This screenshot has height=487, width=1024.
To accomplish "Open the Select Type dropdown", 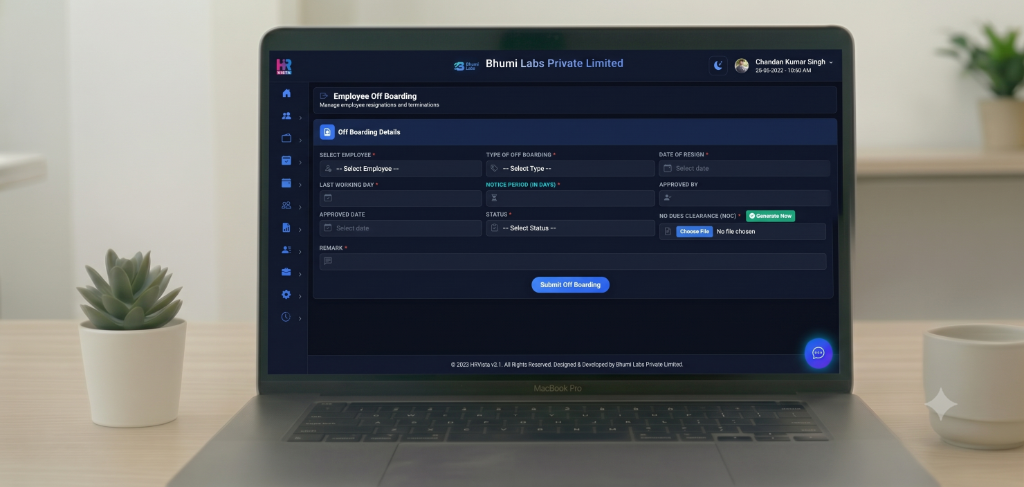I will pyautogui.click(x=570, y=168).
